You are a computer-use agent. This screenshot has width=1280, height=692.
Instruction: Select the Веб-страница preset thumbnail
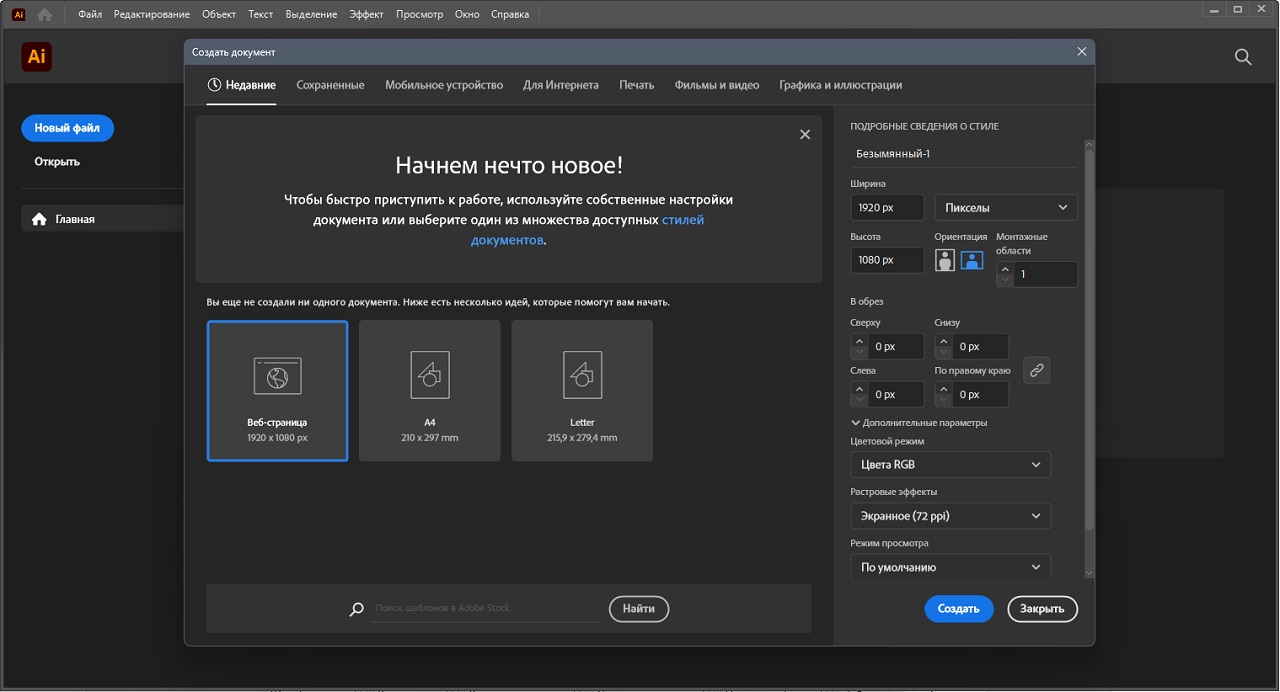click(277, 390)
